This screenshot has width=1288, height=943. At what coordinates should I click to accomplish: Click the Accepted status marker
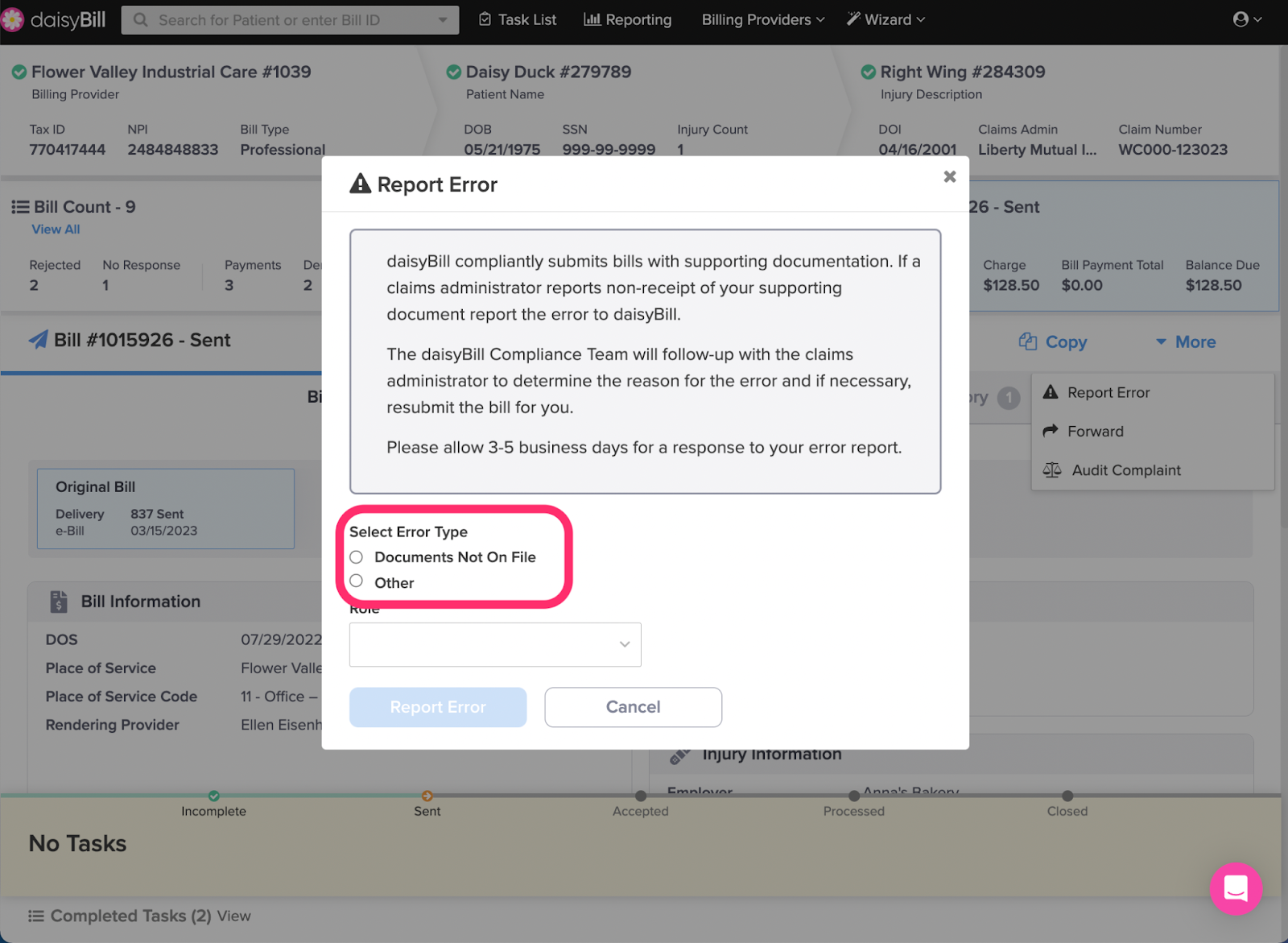(641, 796)
